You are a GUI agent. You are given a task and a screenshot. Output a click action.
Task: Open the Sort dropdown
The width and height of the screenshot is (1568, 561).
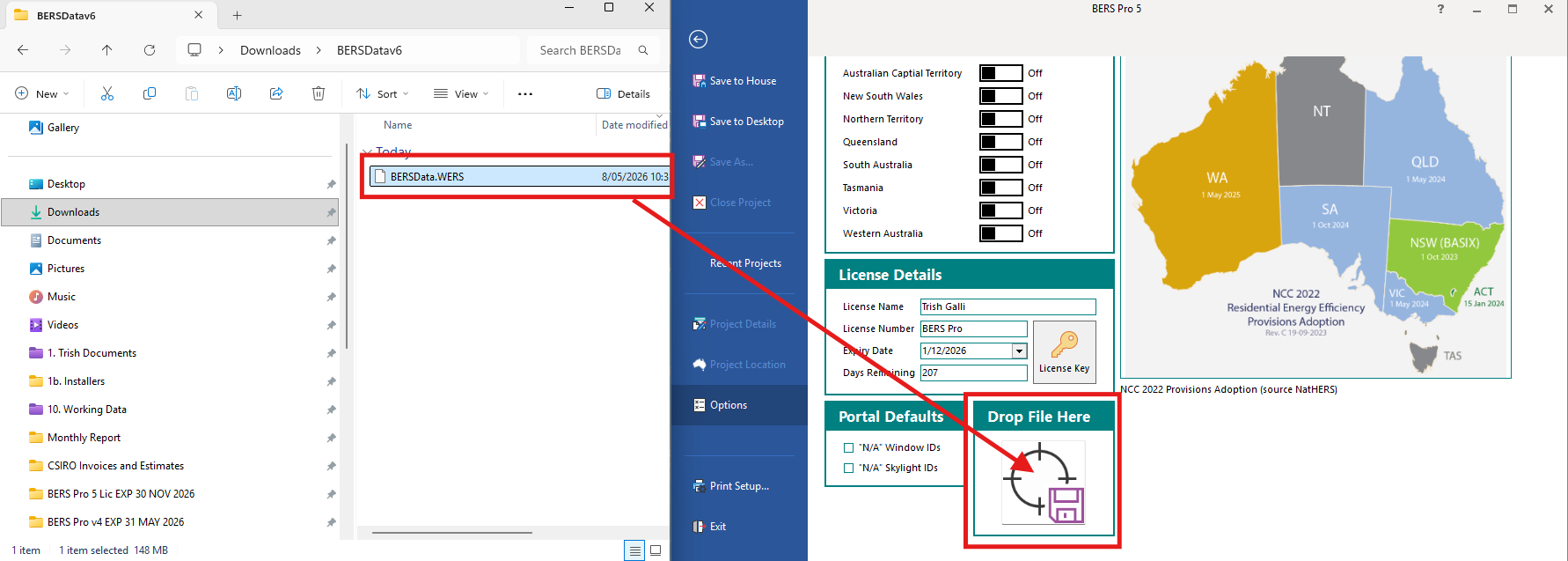(383, 93)
